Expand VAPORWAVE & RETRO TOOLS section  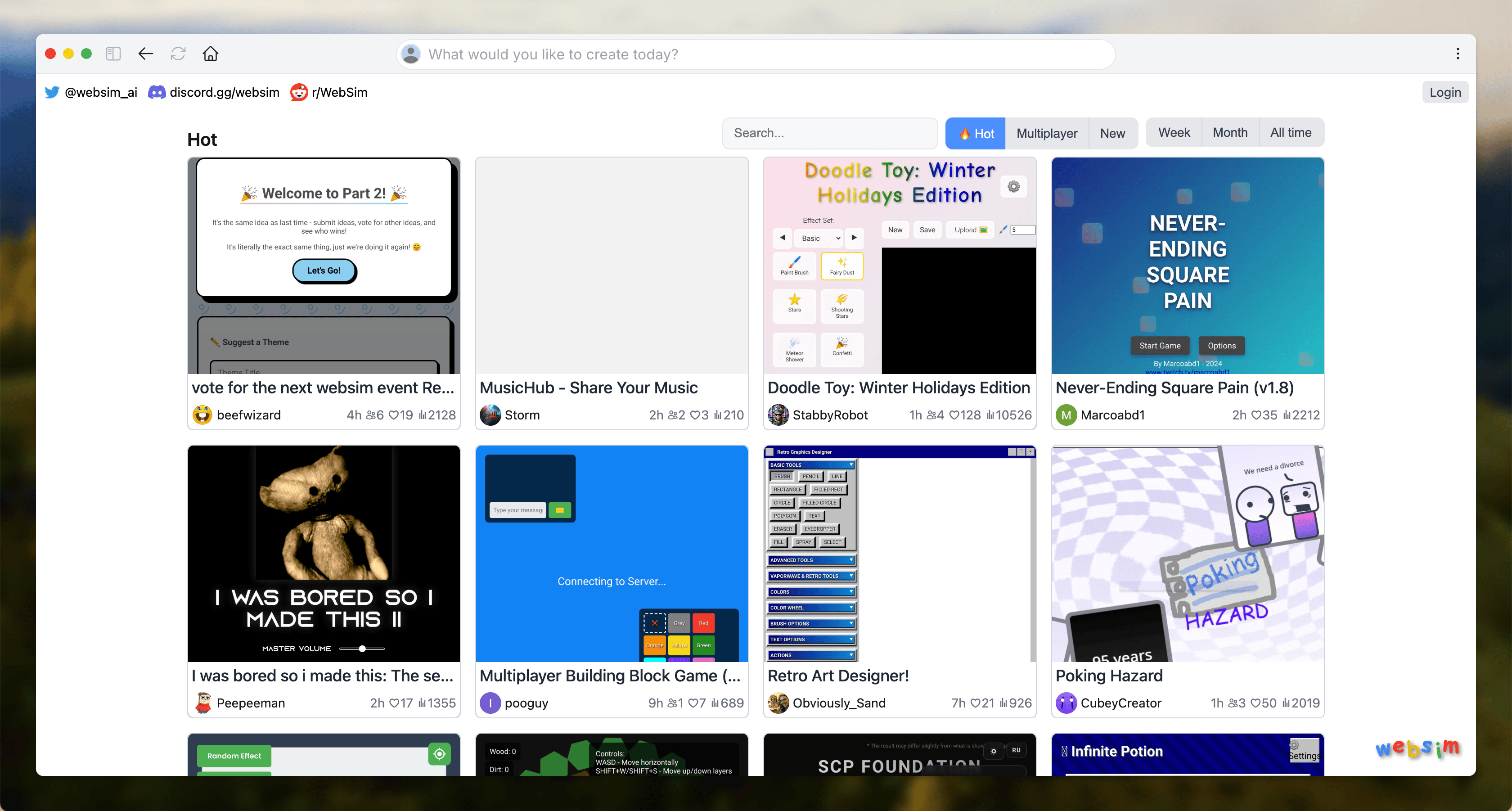tap(811, 576)
